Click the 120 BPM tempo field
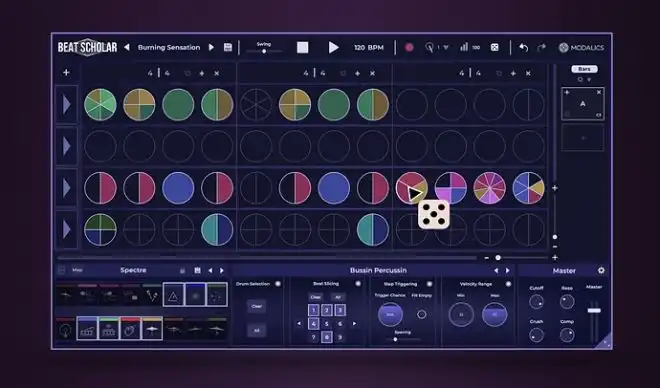Screen dimensions: 660x388 [x=369, y=48]
